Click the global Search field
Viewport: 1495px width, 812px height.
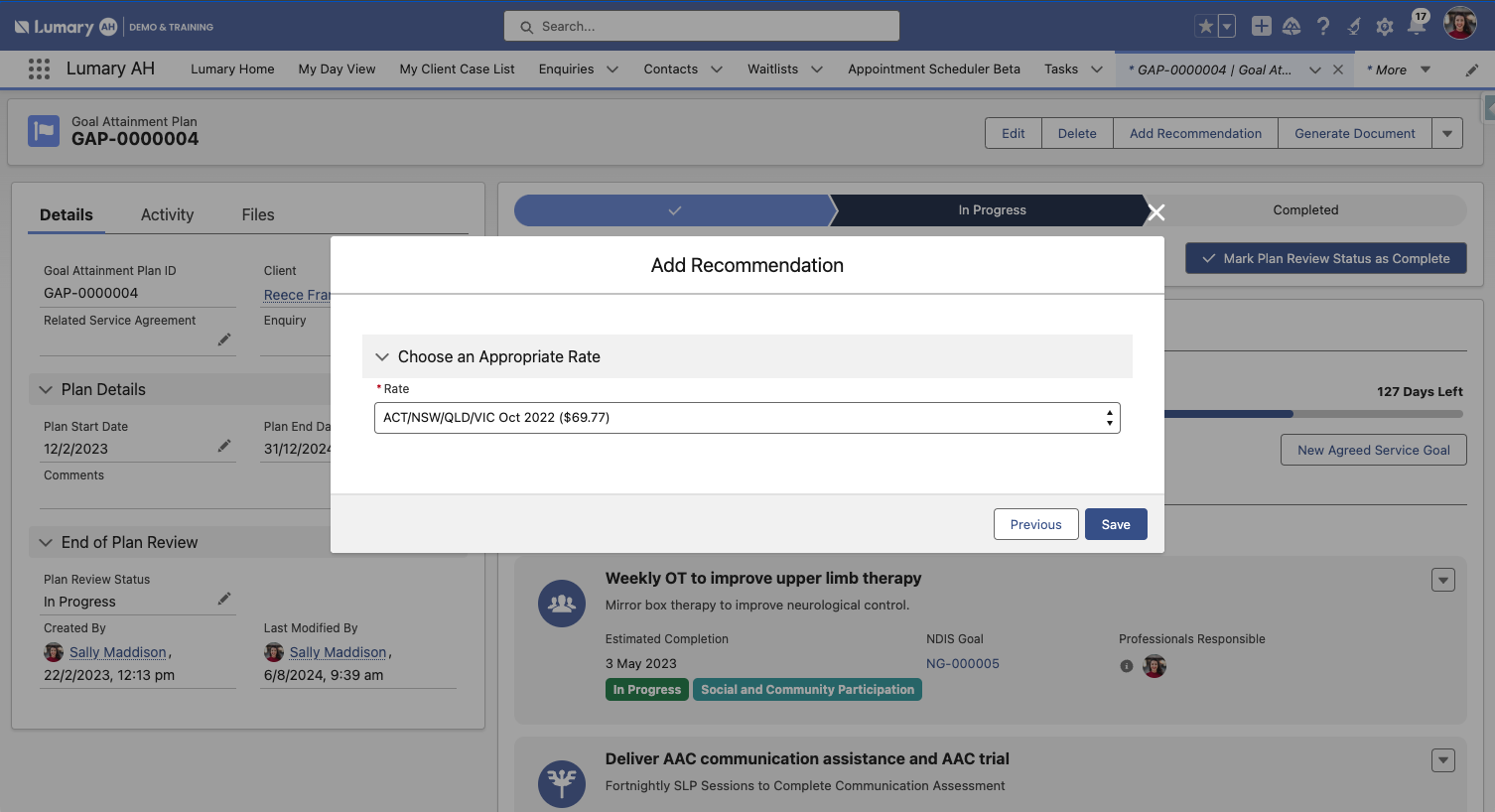701,26
